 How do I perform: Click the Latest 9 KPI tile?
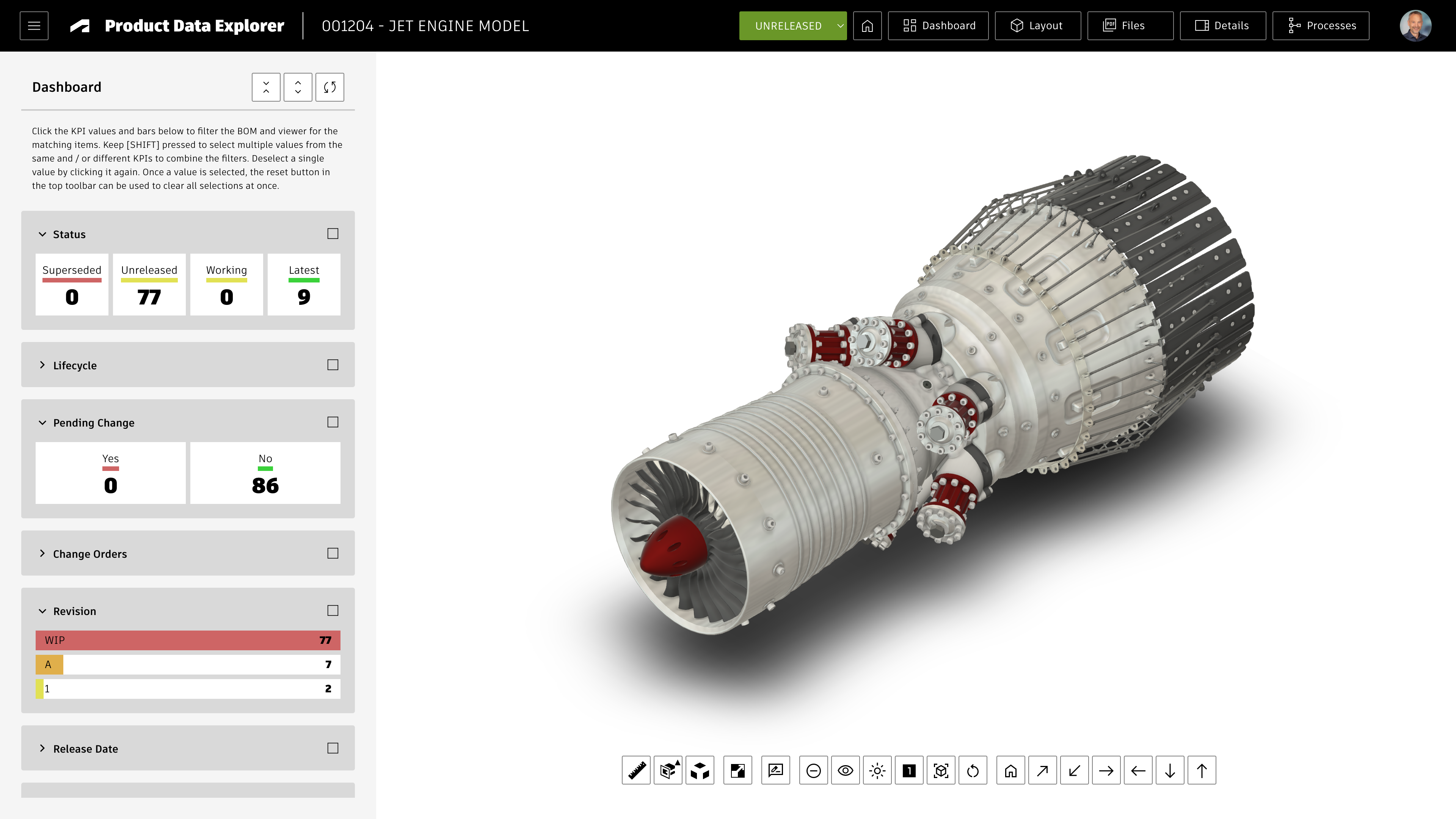pos(303,284)
